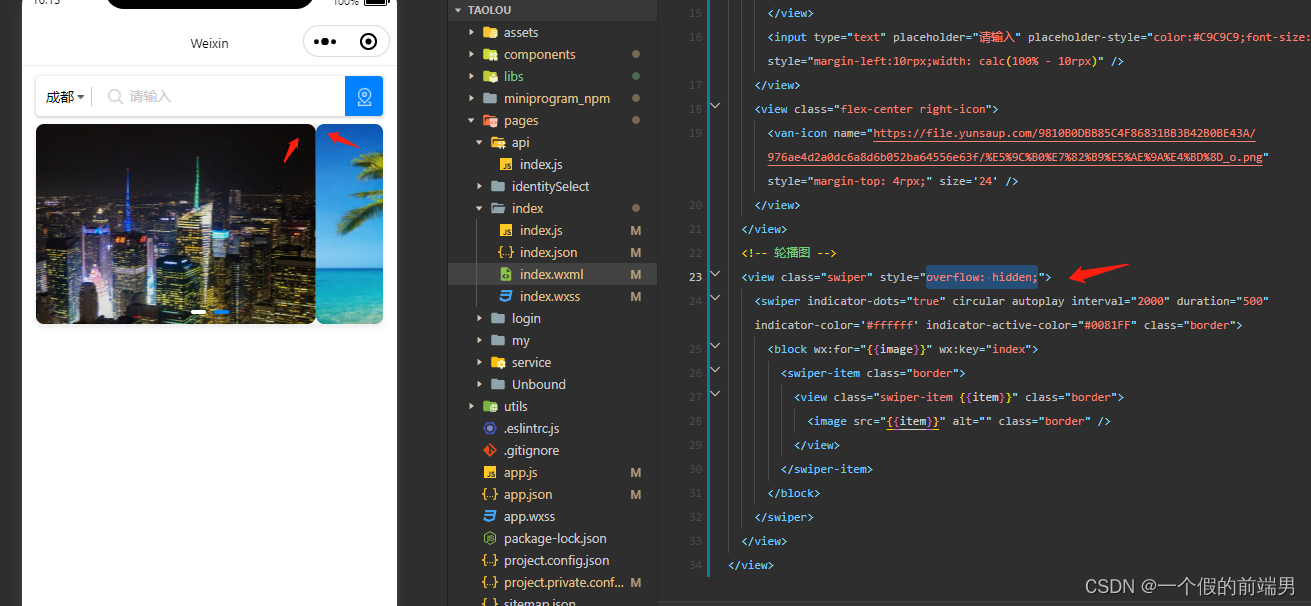The width and height of the screenshot is (1311, 606).
Task: Click the app.wxss stylesheet icon
Action: [490, 516]
